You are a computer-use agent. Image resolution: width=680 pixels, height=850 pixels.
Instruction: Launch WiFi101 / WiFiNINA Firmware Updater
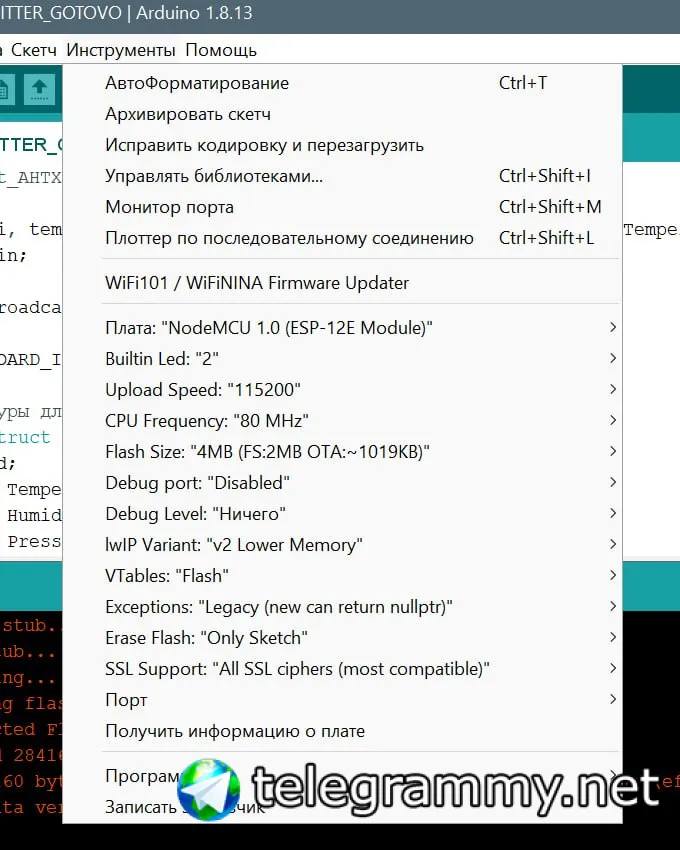pos(343,282)
